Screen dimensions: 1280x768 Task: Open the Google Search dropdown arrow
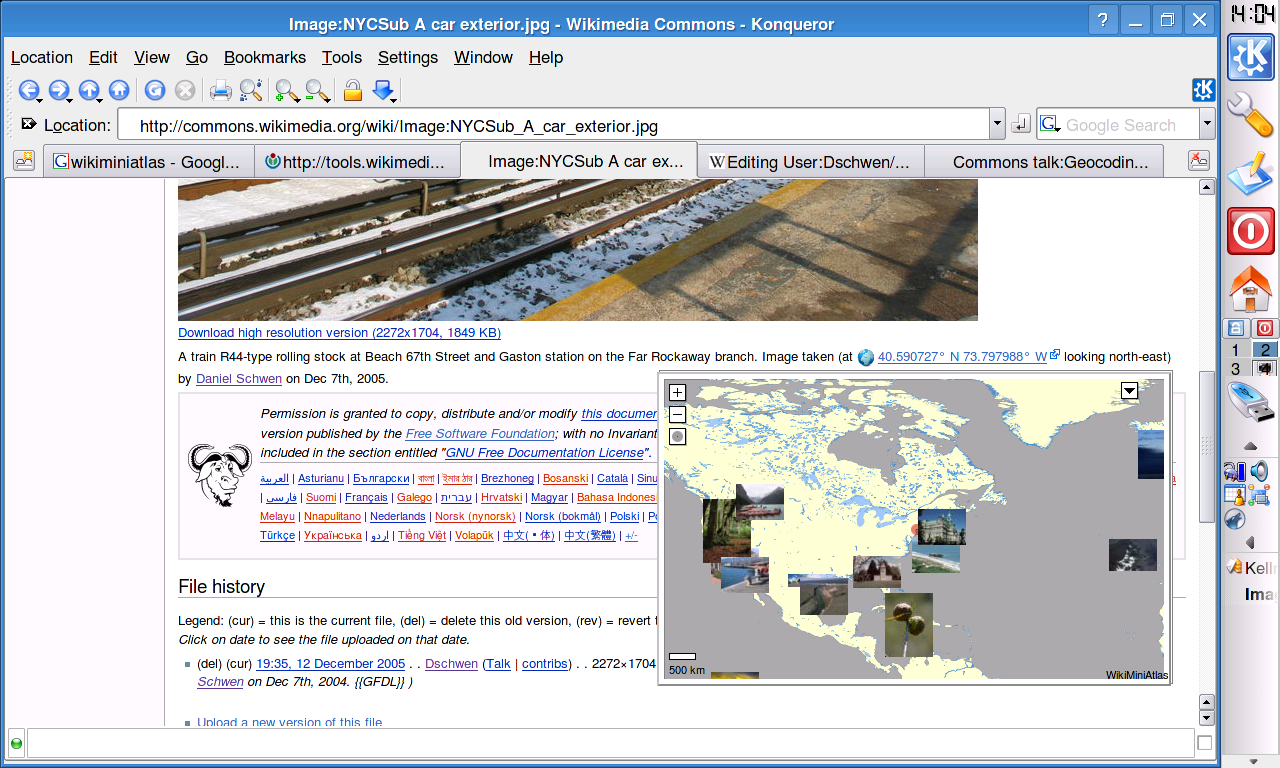click(x=1207, y=125)
